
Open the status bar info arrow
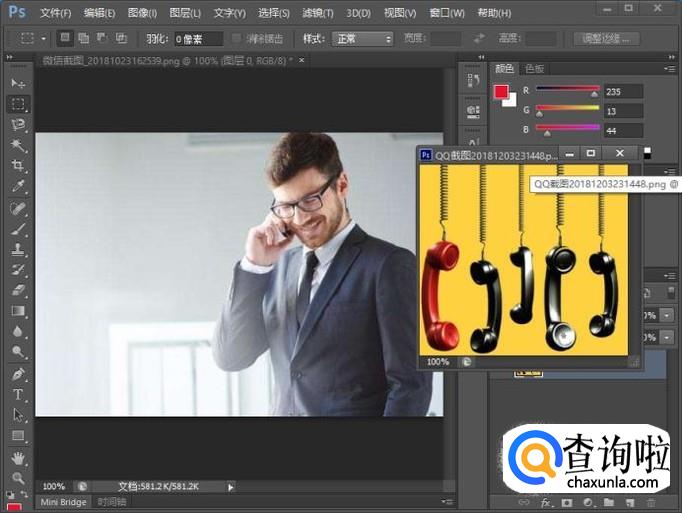231,487
